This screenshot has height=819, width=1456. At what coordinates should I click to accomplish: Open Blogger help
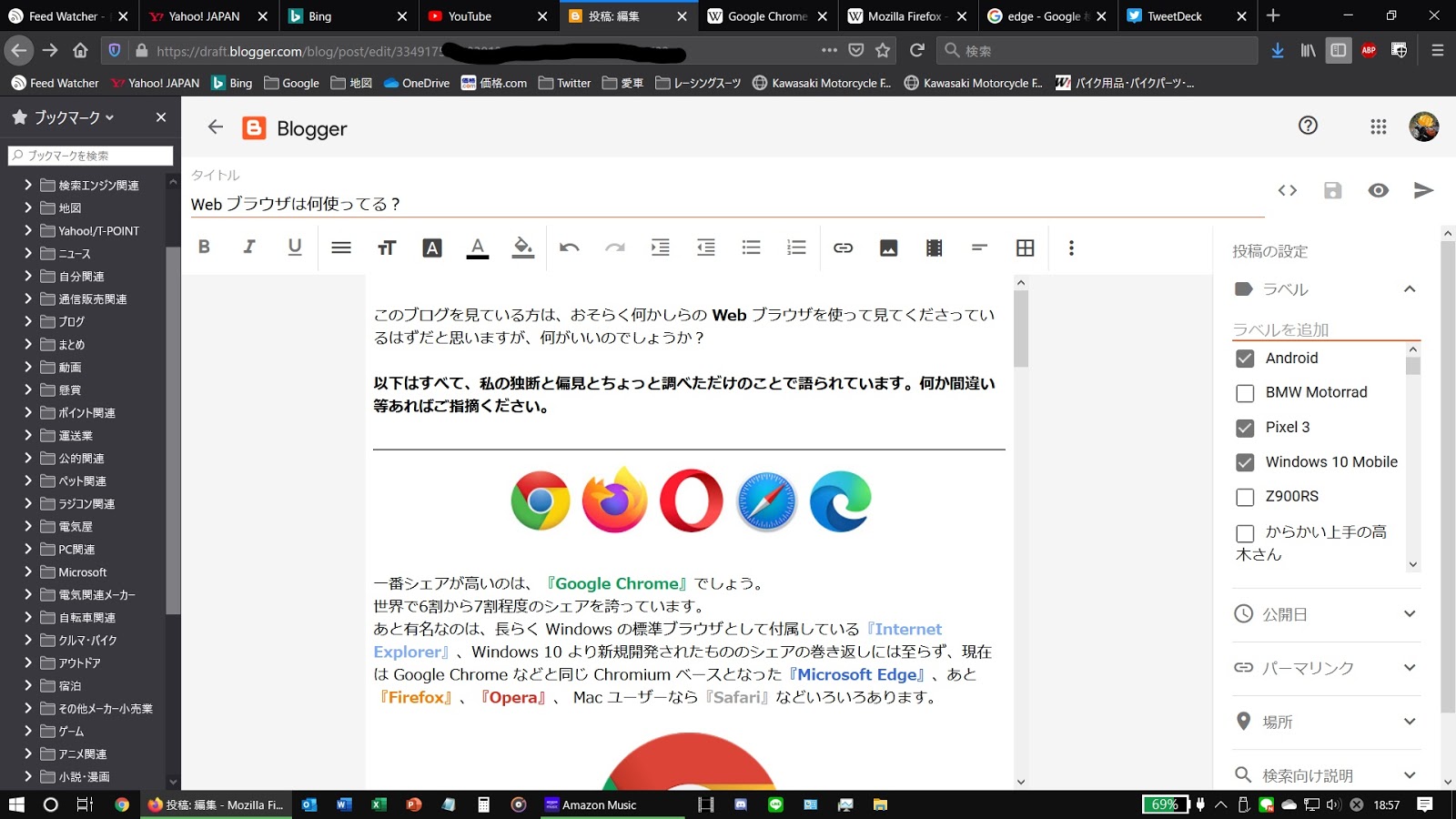(x=1308, y=126)
